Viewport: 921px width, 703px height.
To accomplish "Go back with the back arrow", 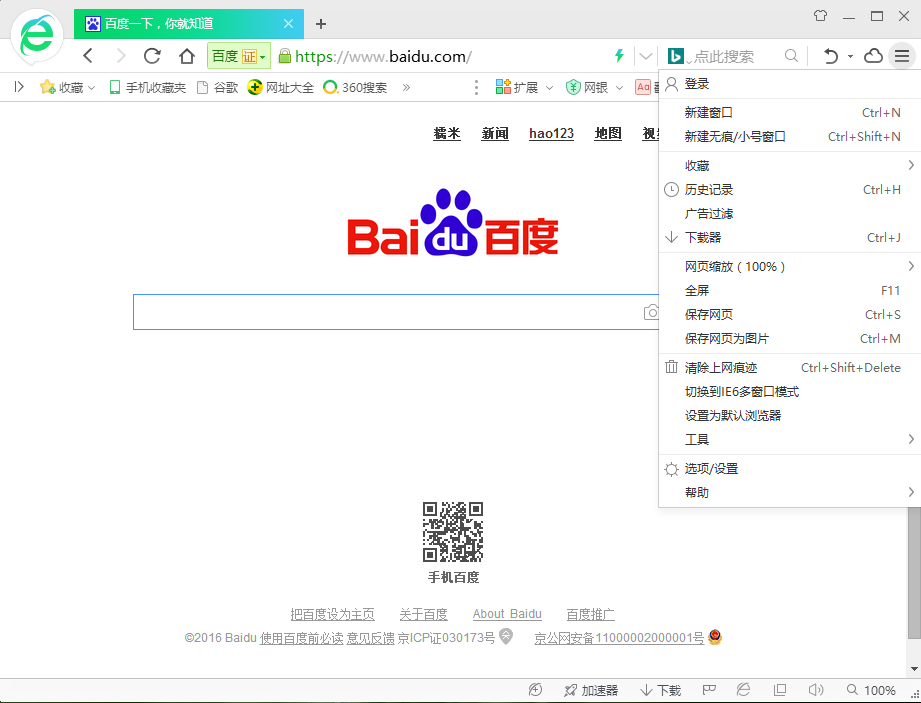I will (88, 56).
